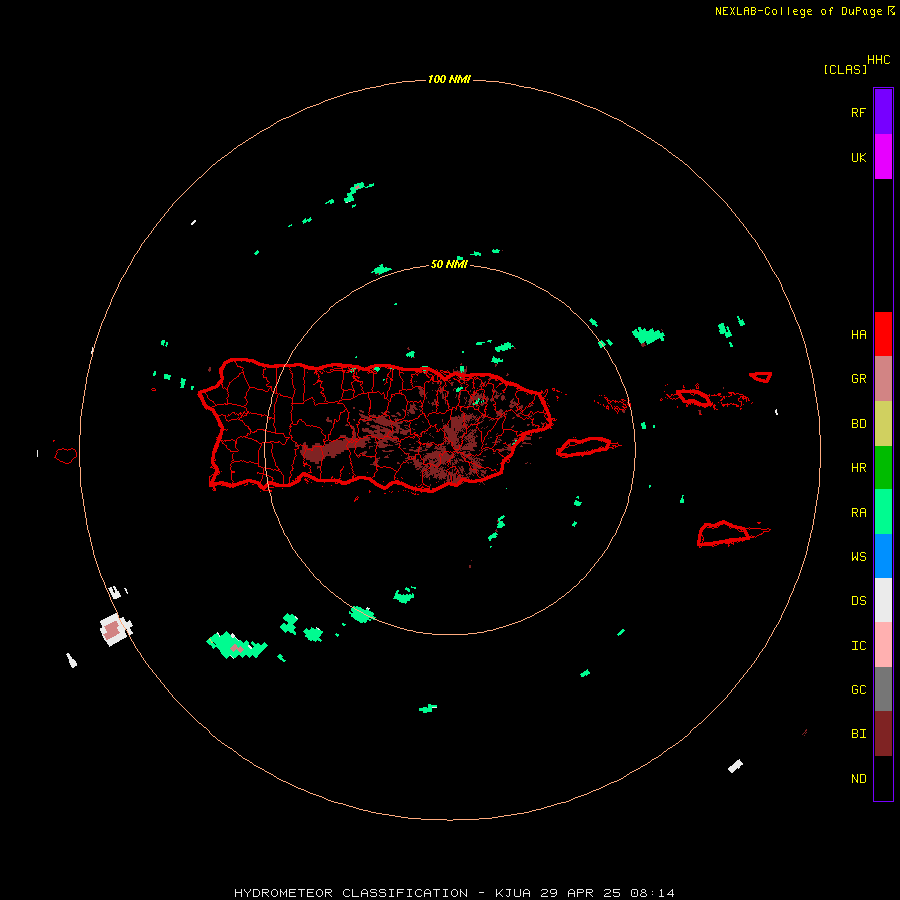Click the BI legend label
Image resolution: width=900 pixels, height=900 pixels.
(x=859, y=734)
